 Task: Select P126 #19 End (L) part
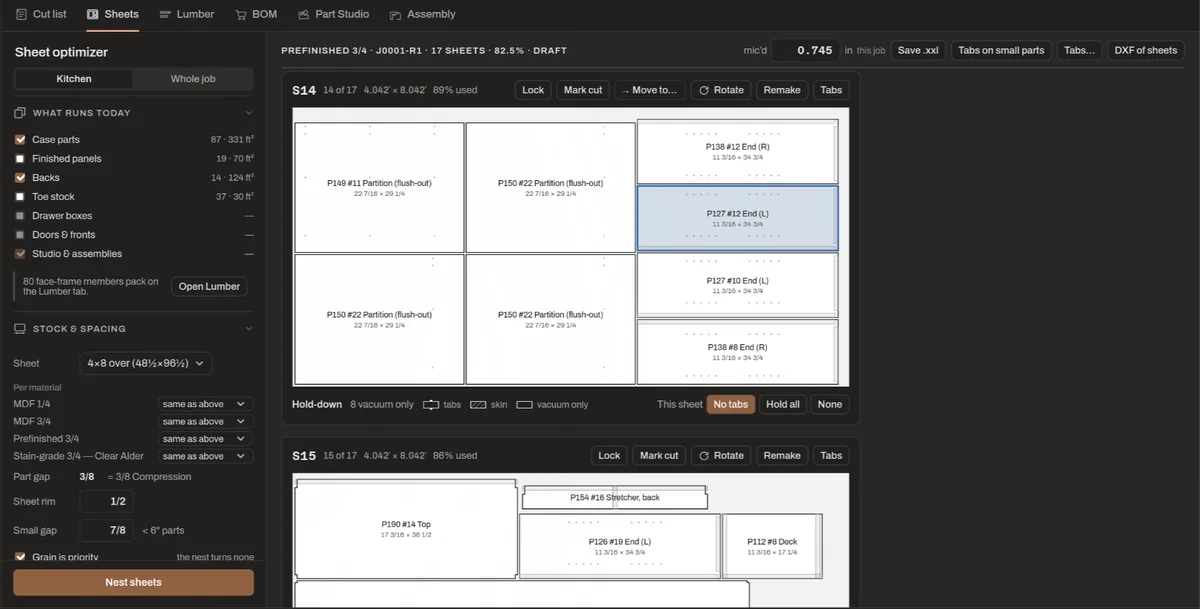620,546
